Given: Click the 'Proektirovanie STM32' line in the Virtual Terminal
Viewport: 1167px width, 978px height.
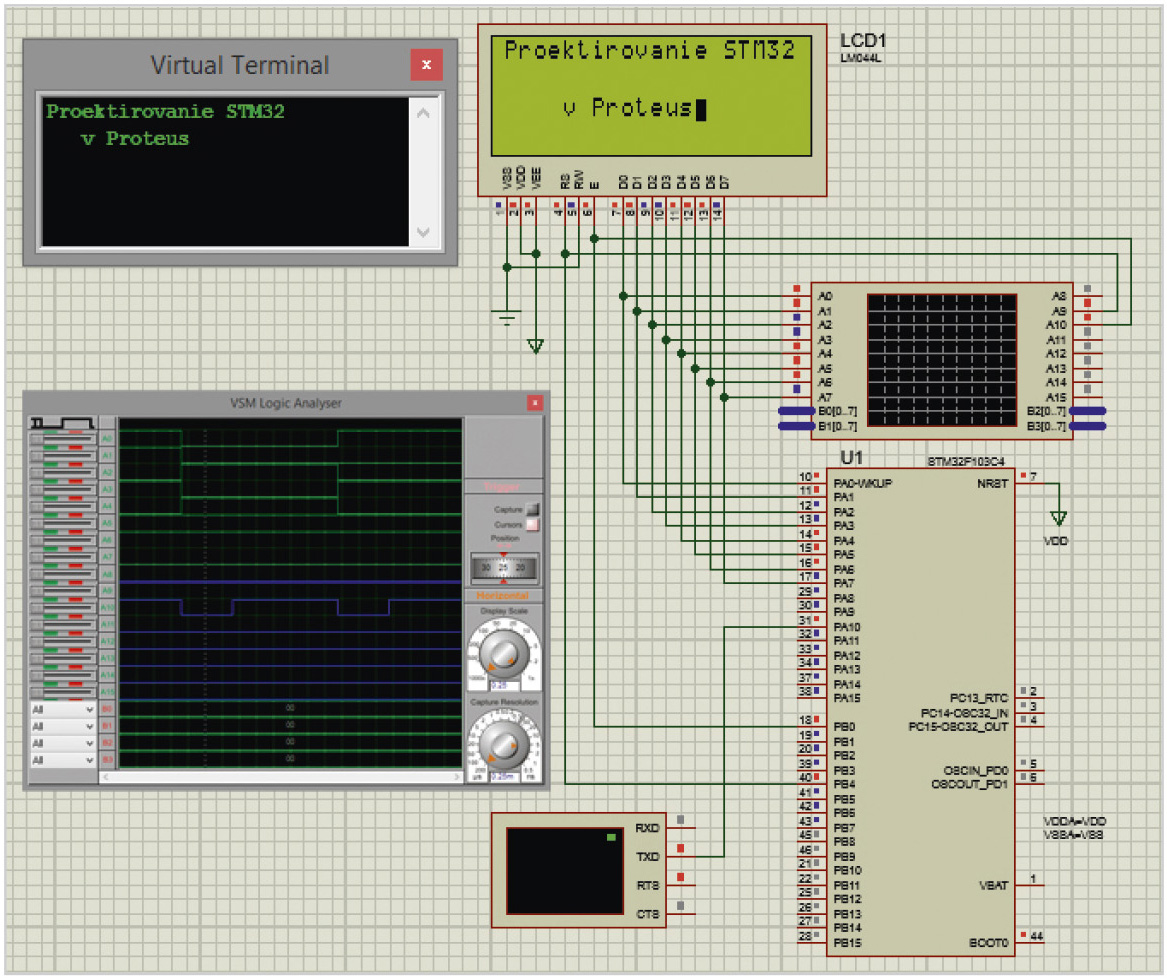Looking at the screenshot, I should click(x=165, y=112).
